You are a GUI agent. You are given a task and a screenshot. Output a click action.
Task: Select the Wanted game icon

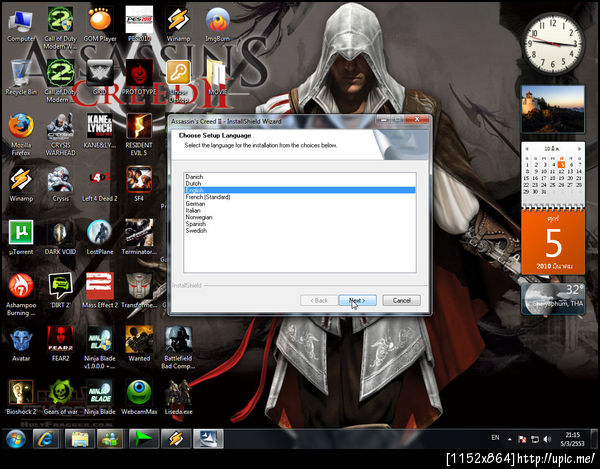(x=139, y=344)
